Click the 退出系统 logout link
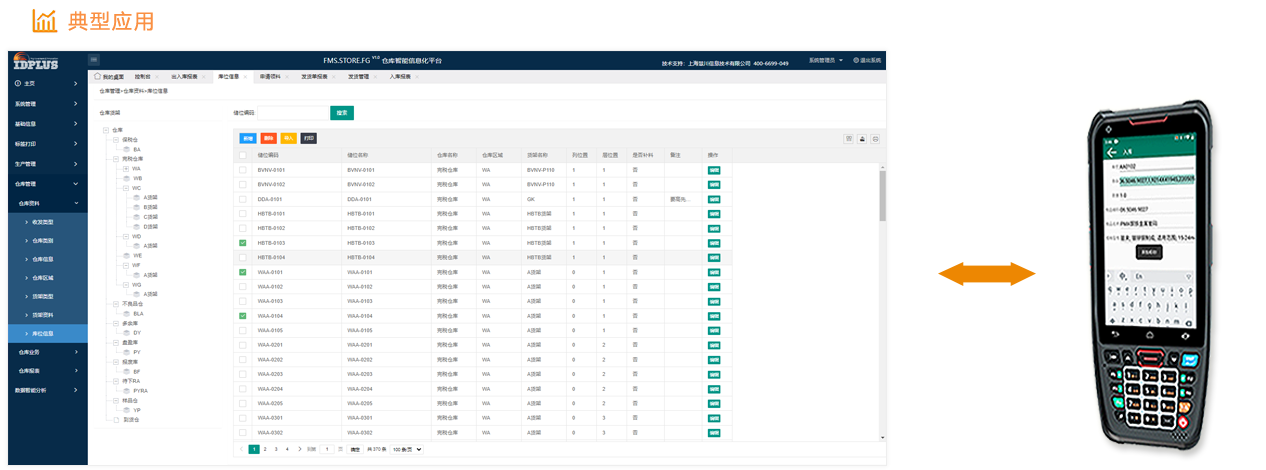The image size is (1266, 470). pyautogui.click(x=867, y=61)
